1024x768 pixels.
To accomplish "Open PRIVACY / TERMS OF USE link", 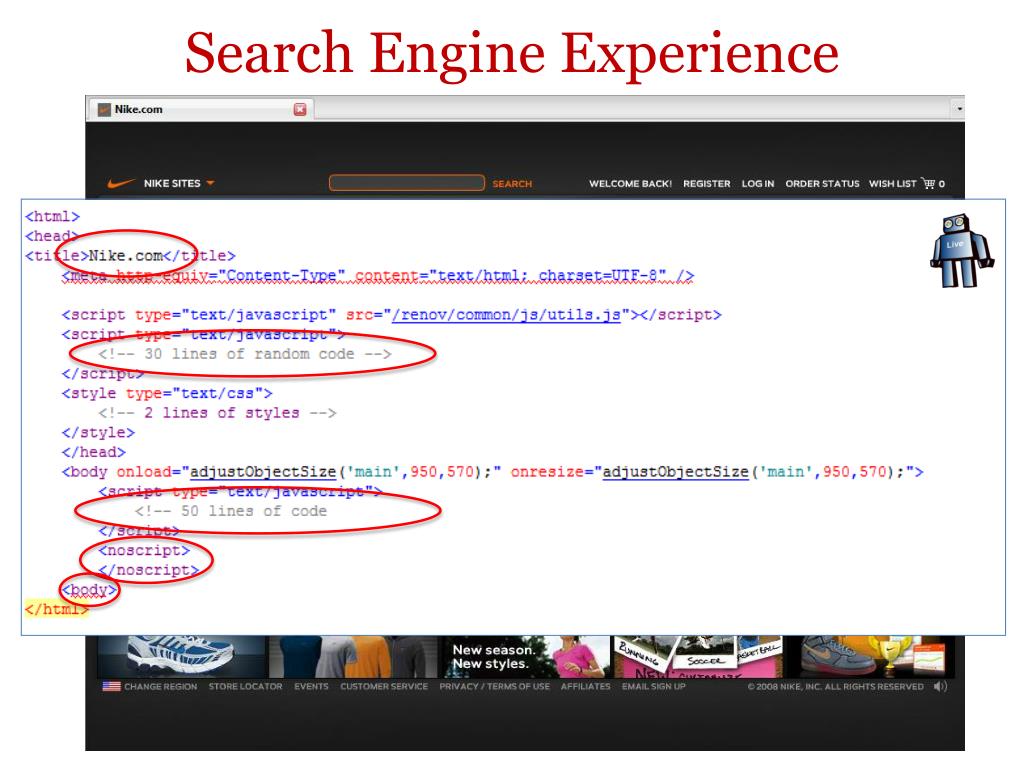I will [x=494, y=687].
